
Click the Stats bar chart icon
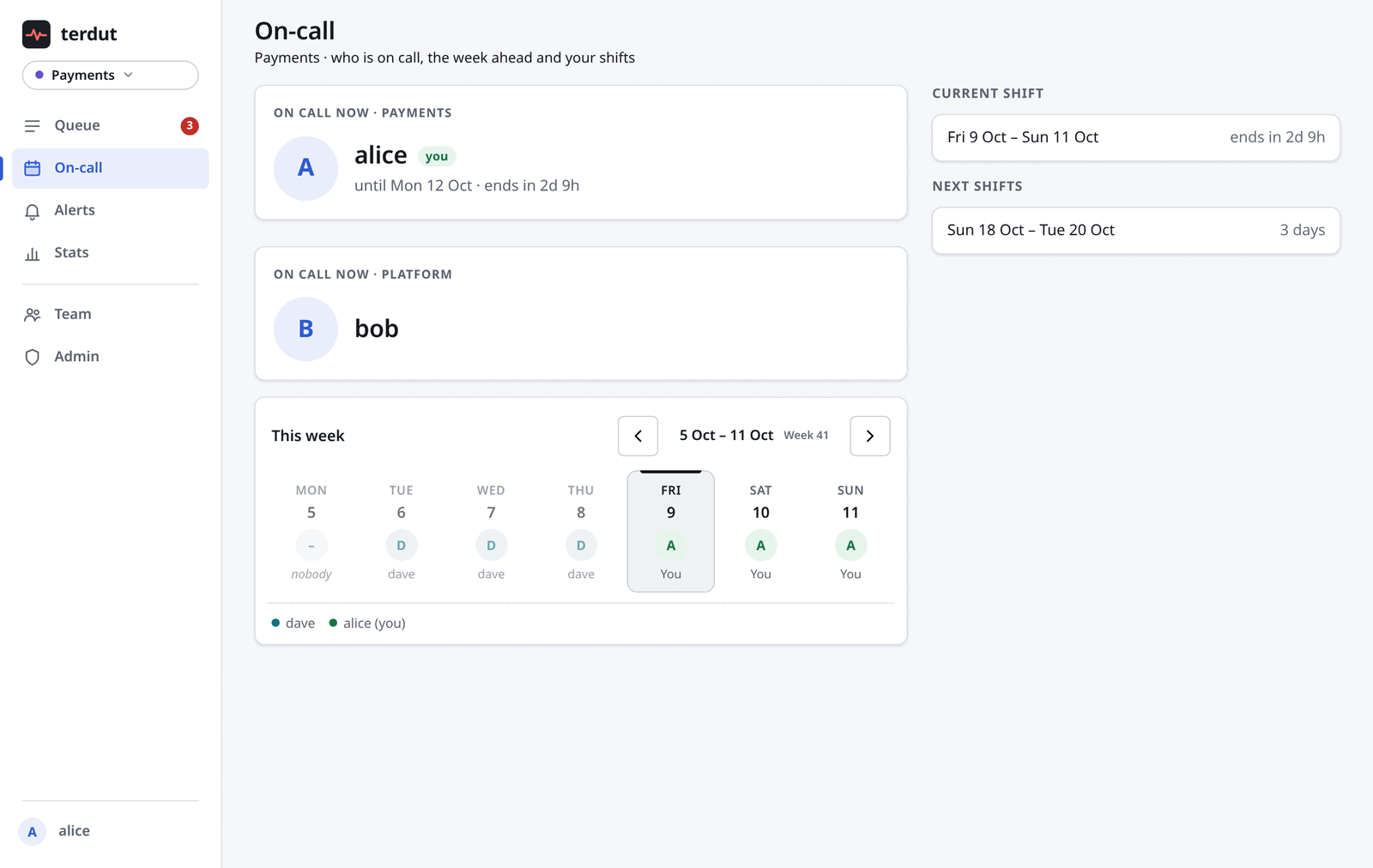33,253
